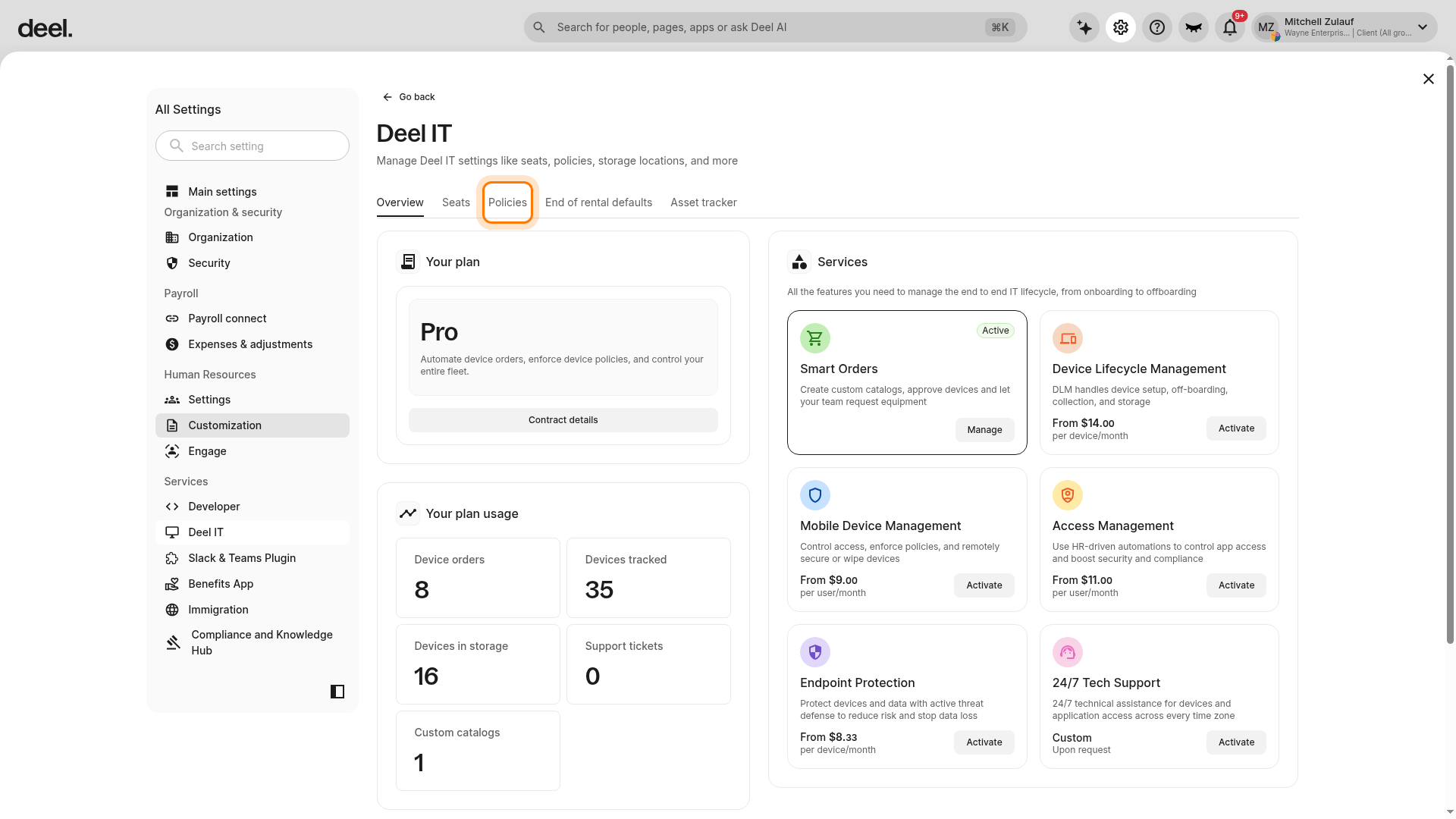Click the ⌘K shortcut badge in search
This screenshot has height=819, width=1456.
point(1000,27)
